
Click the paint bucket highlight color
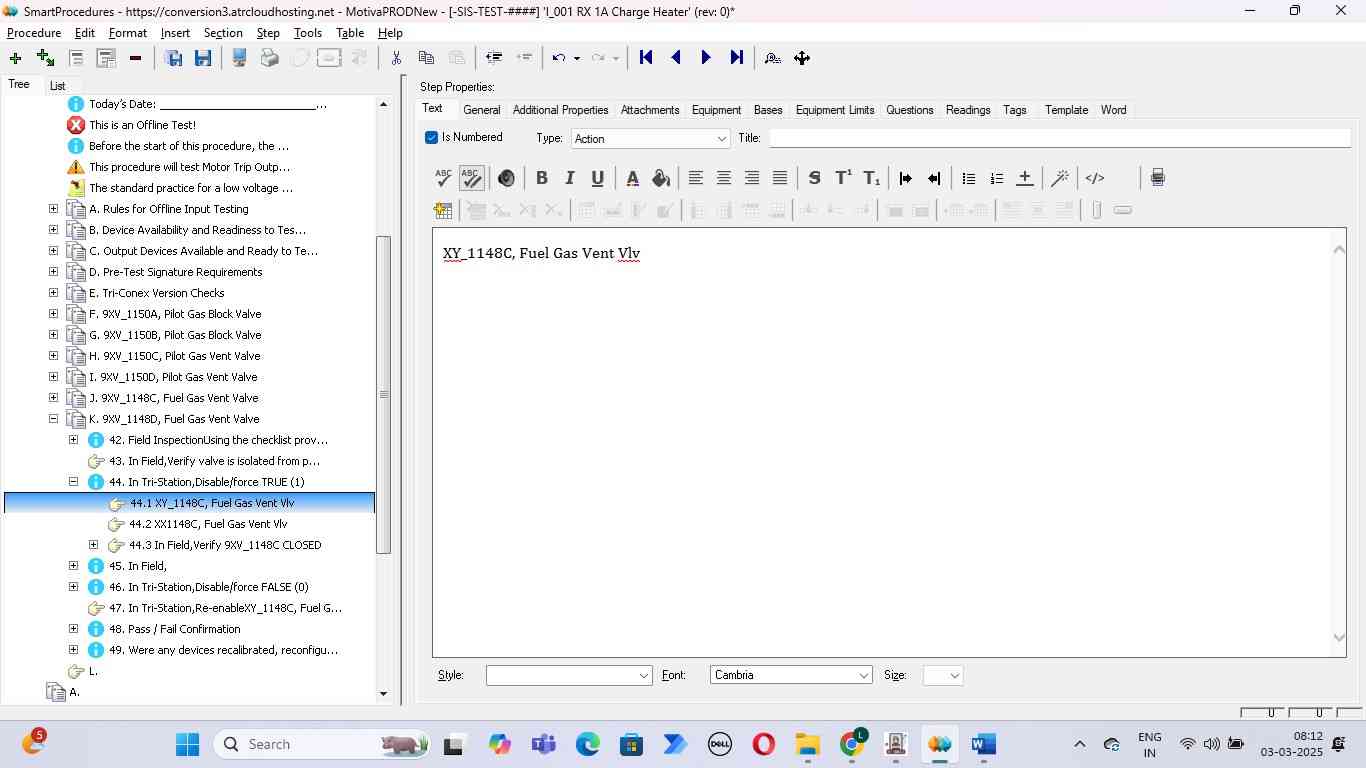click(660, 178)
